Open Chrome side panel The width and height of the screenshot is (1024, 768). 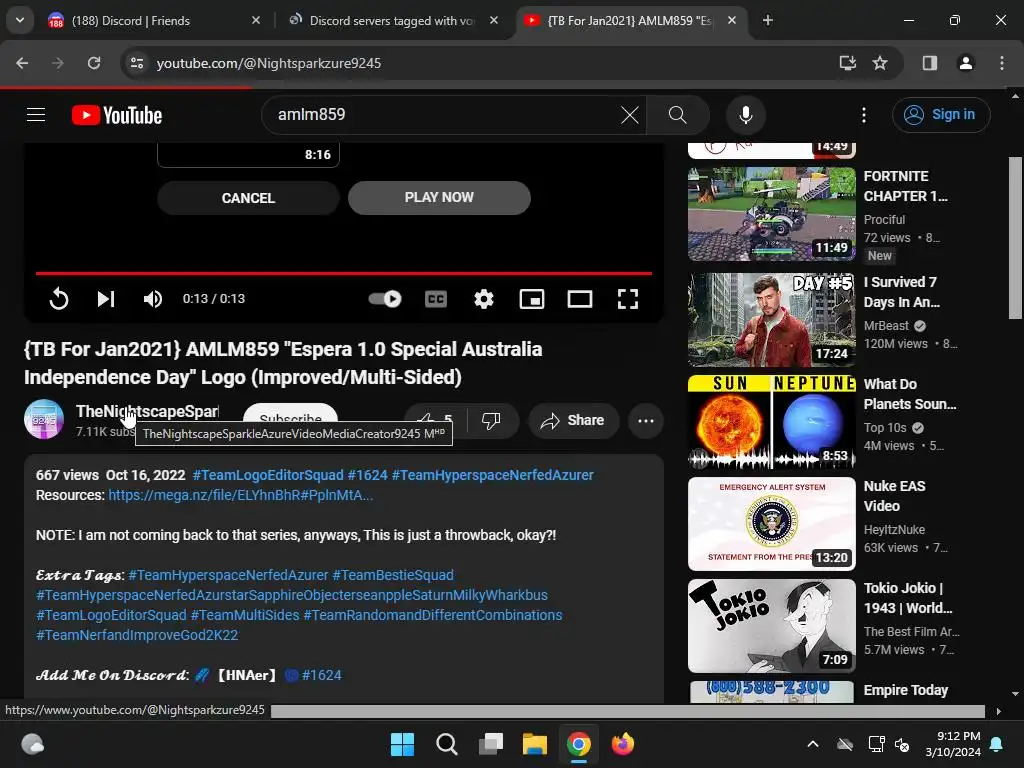[x=930, y=63]
